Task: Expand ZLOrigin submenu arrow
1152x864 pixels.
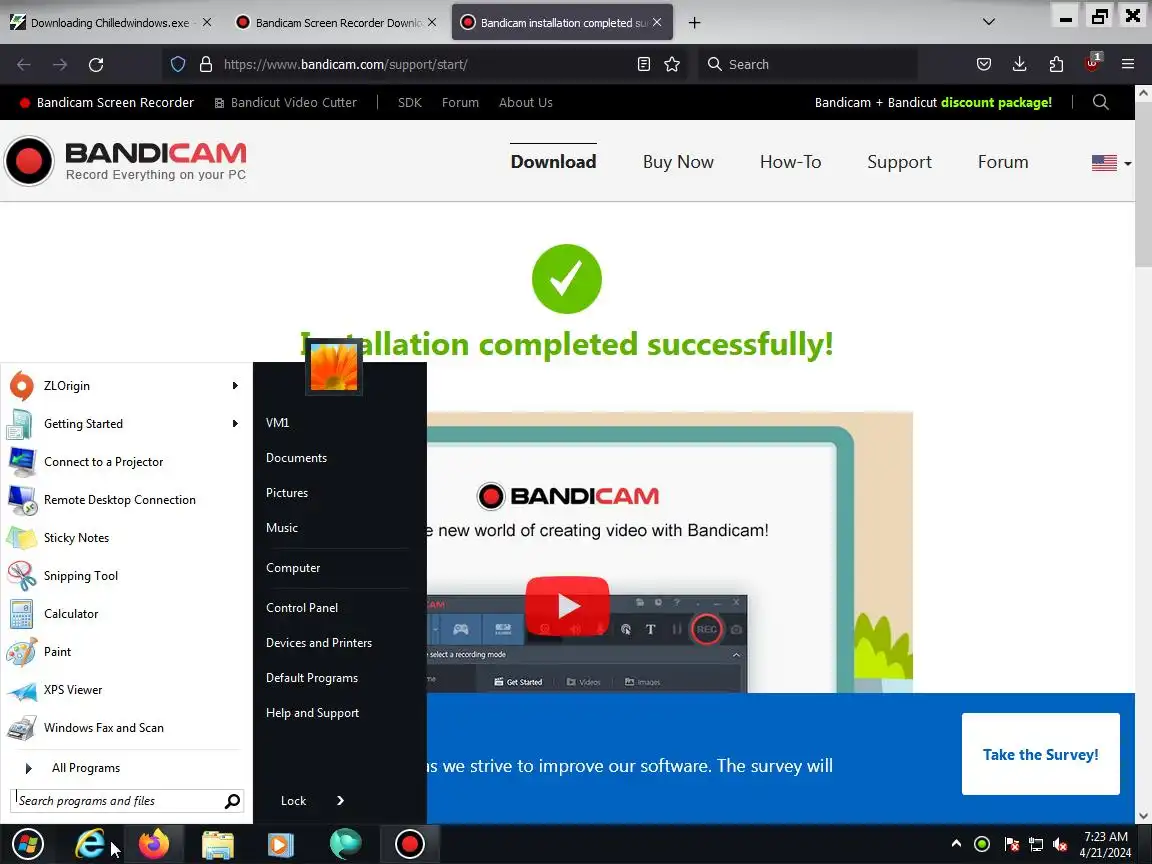Action: click(235, 386)
